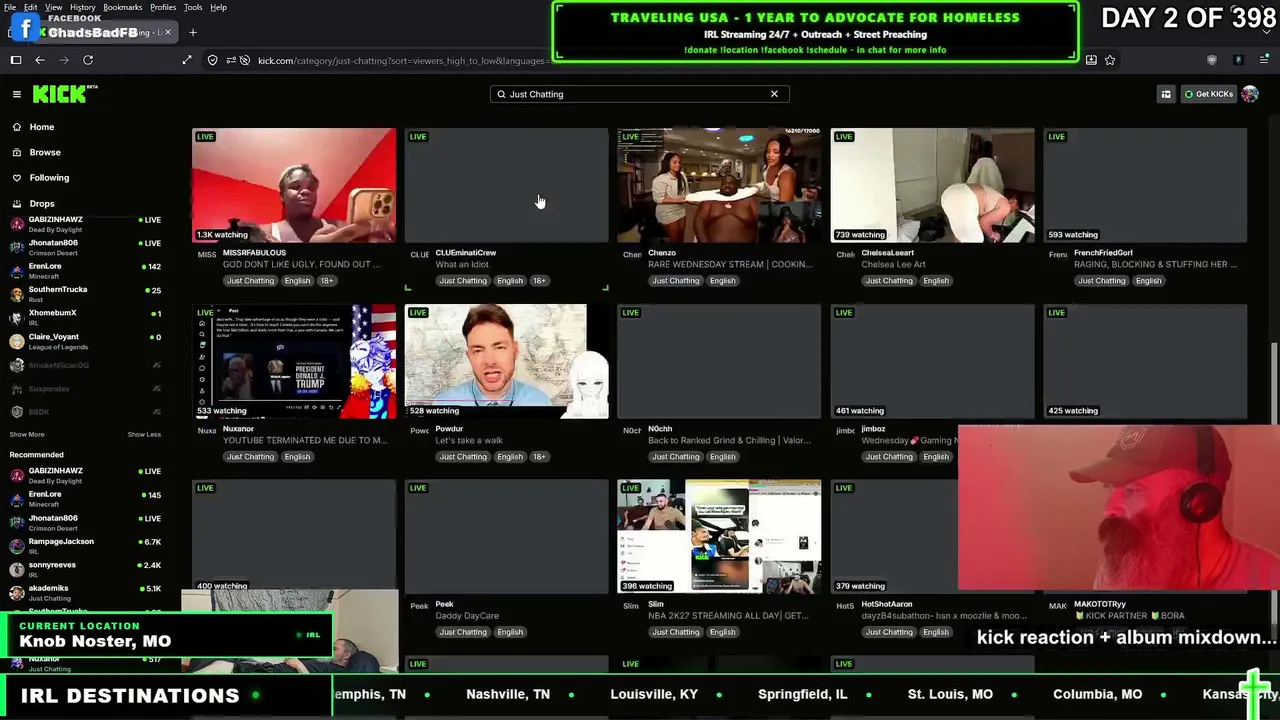This screenshot has height=720, width=1280.
Task: Open the Profiles menu
Action: coord(163,7)
